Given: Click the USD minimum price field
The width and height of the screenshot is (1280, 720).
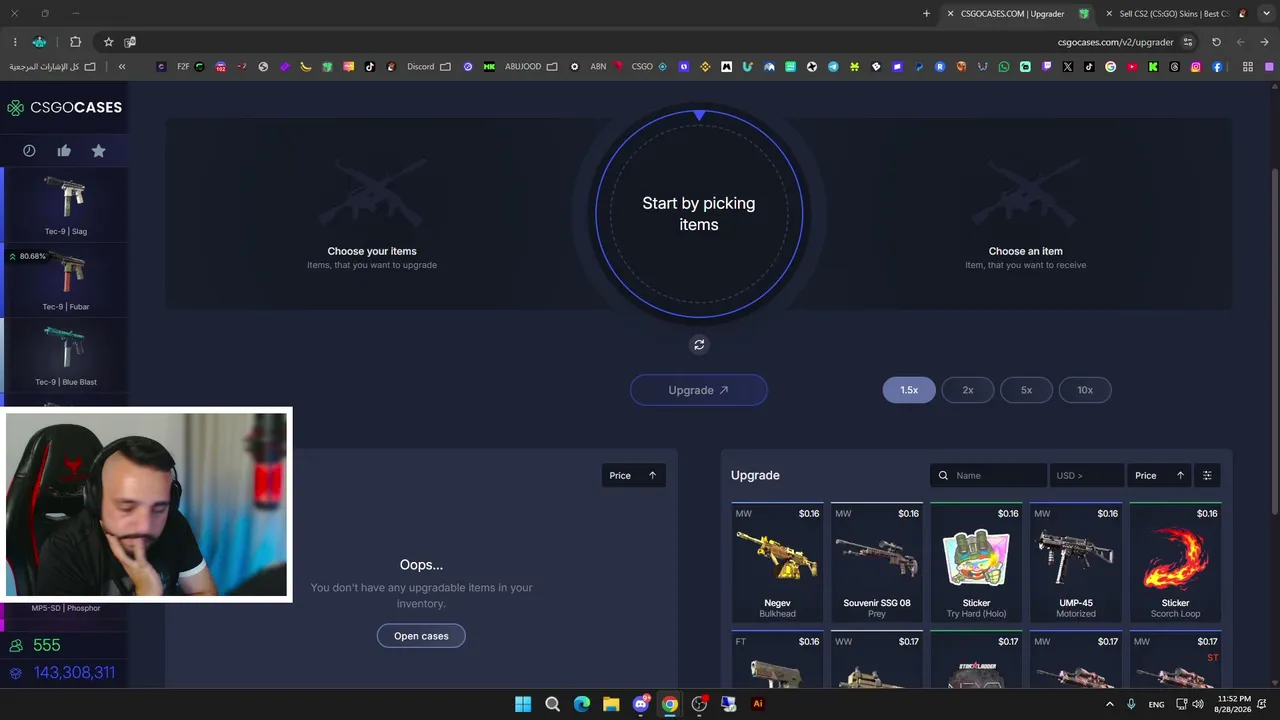Looking at the screenshot, I should 1086,476.
